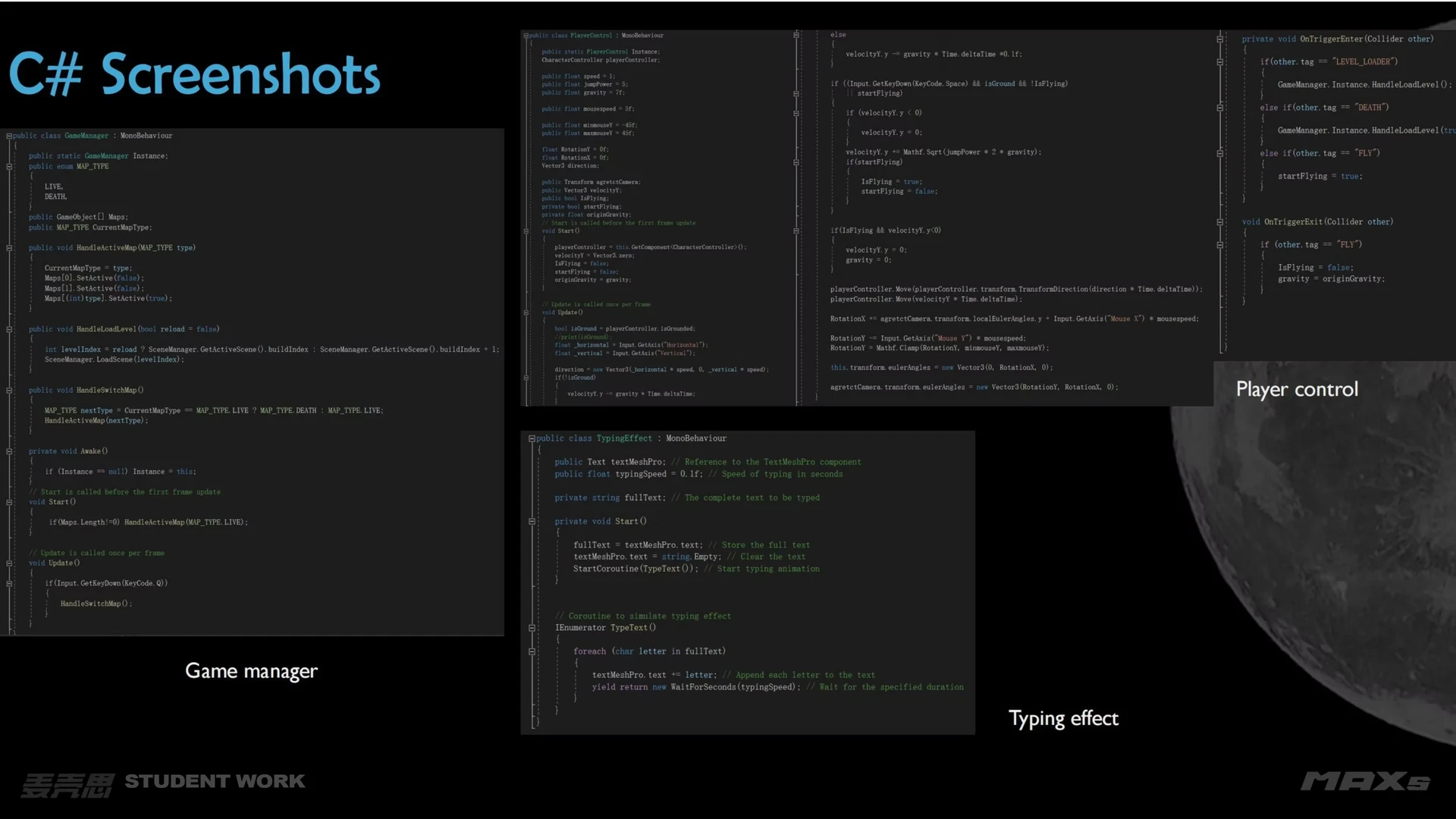Click the 'MAP_TYPE nextType' assignment line

point(214,411)
